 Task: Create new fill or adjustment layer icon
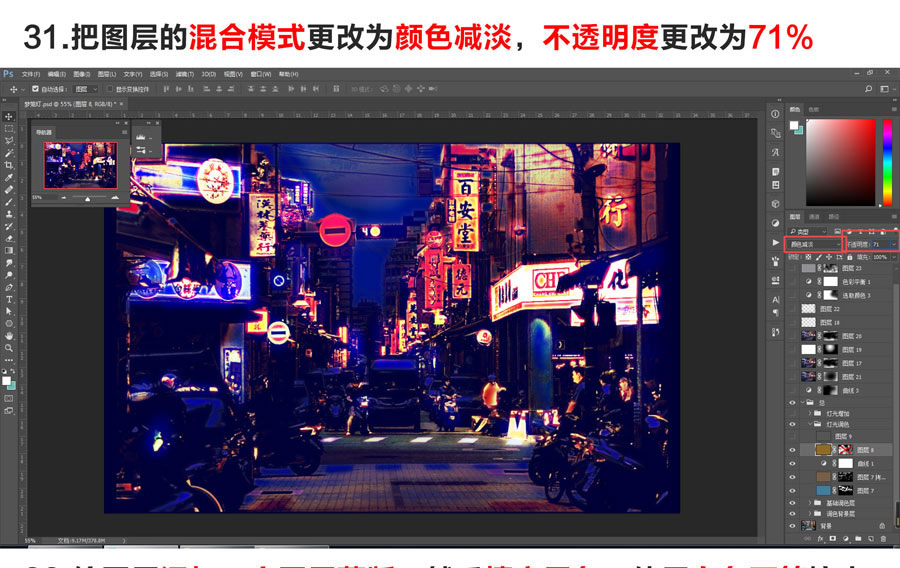(845, 539)
